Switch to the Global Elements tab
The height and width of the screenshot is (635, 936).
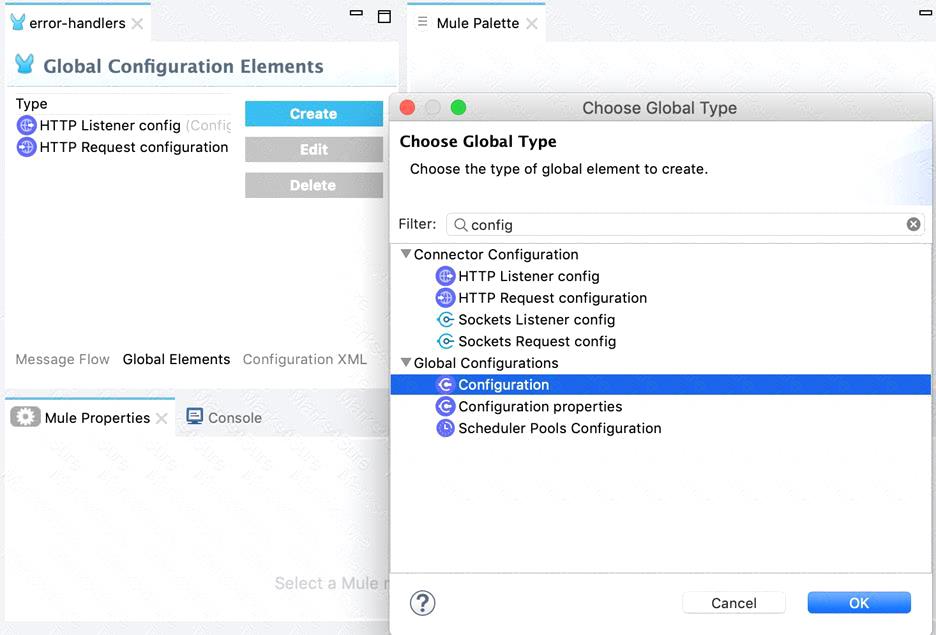[x=177, y=359]
